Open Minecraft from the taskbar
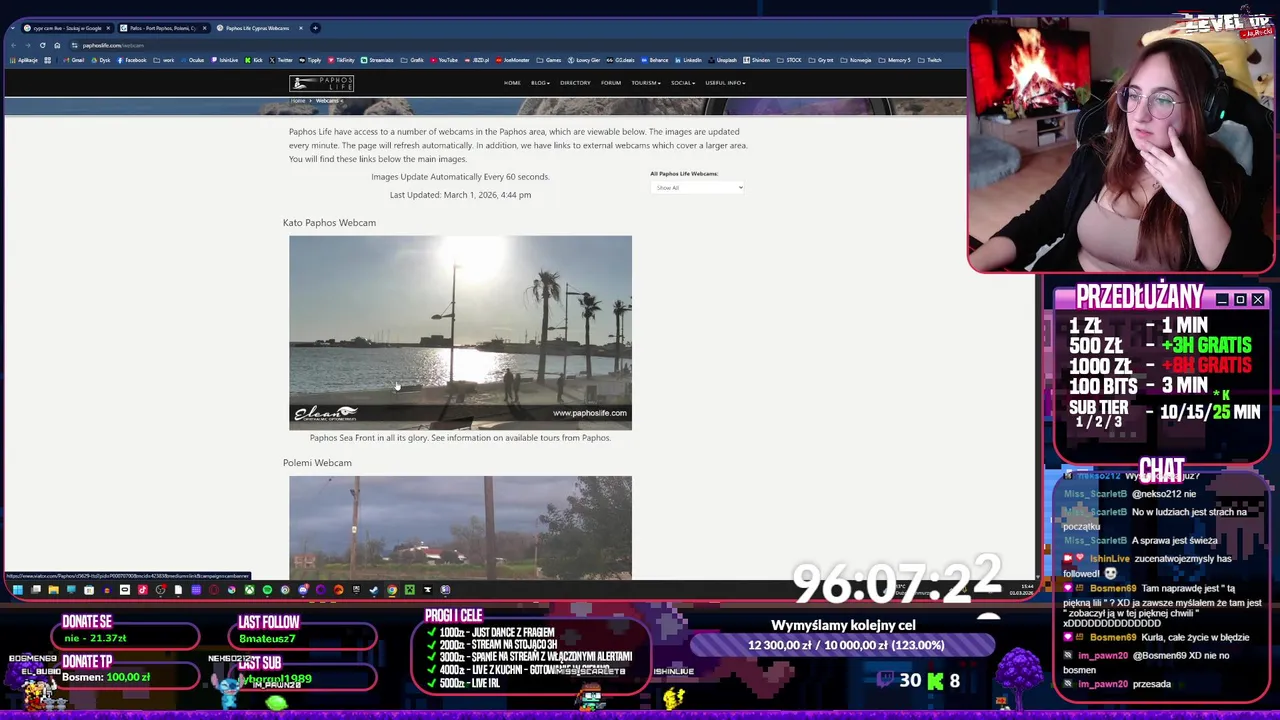Viewport: 1280px width, 720px height. [x=409, y=590]
